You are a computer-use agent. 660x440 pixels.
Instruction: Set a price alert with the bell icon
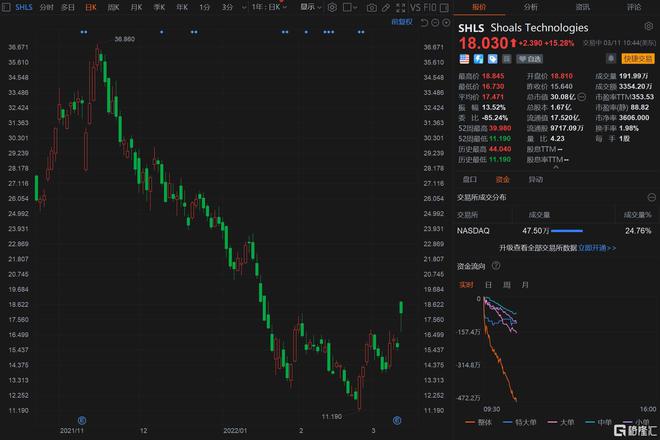click(611, 59)
